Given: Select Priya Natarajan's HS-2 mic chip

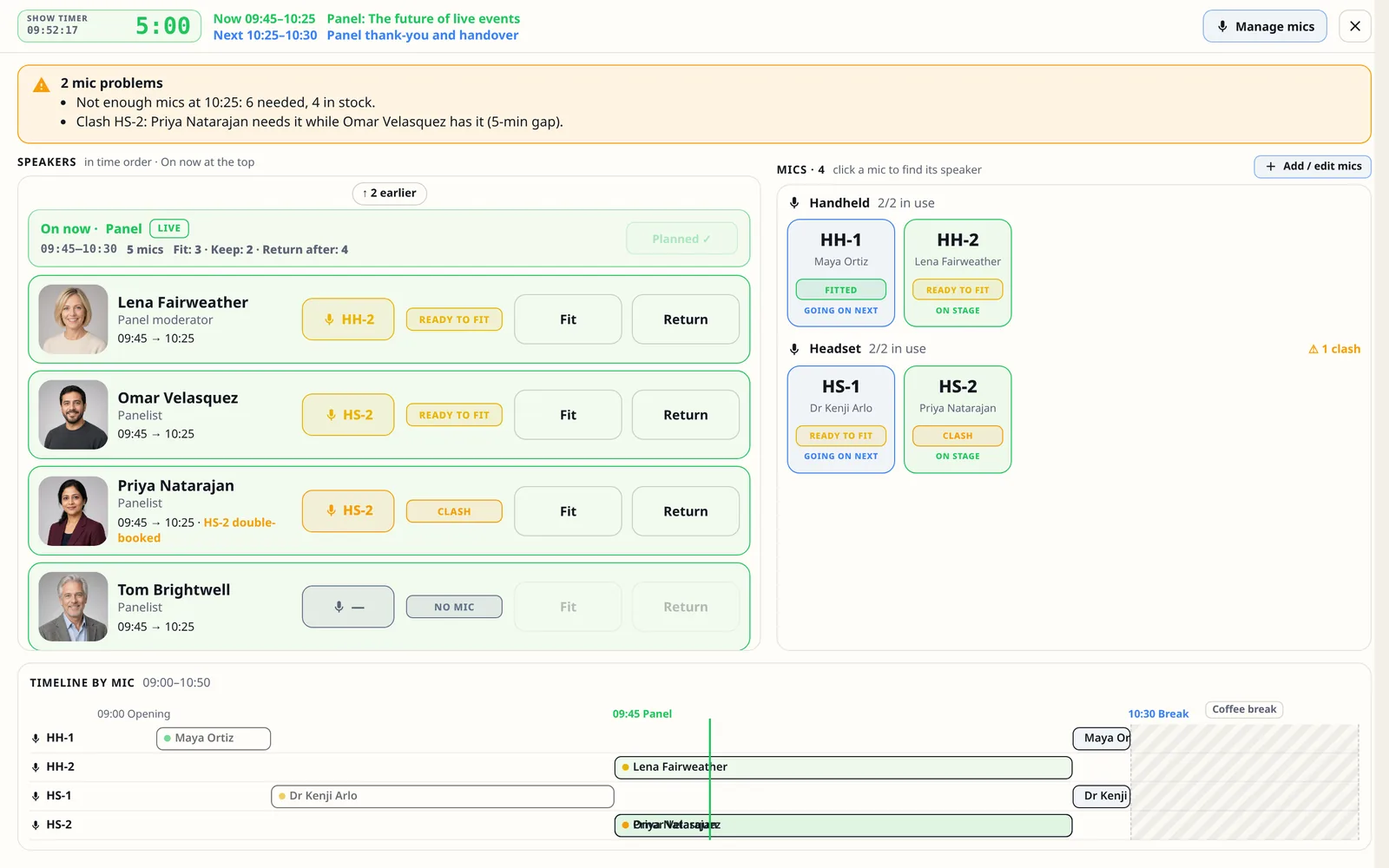Looking at the screenshot, I should point(348,510).
